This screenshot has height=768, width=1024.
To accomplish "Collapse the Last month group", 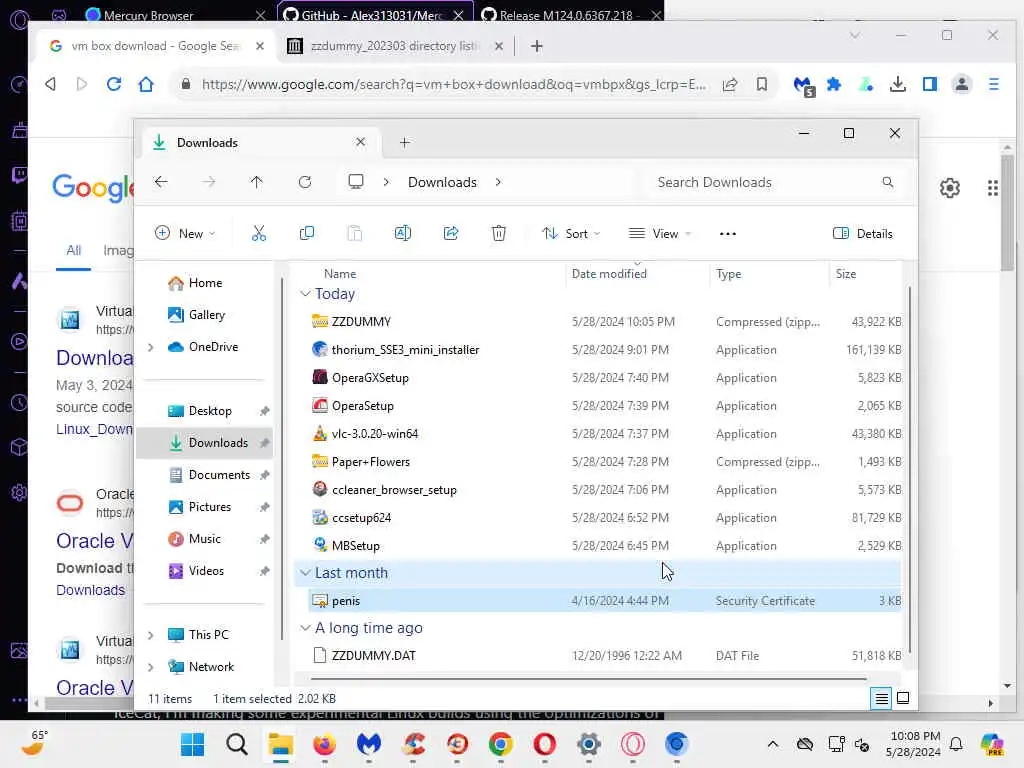I will click(305, 573).
